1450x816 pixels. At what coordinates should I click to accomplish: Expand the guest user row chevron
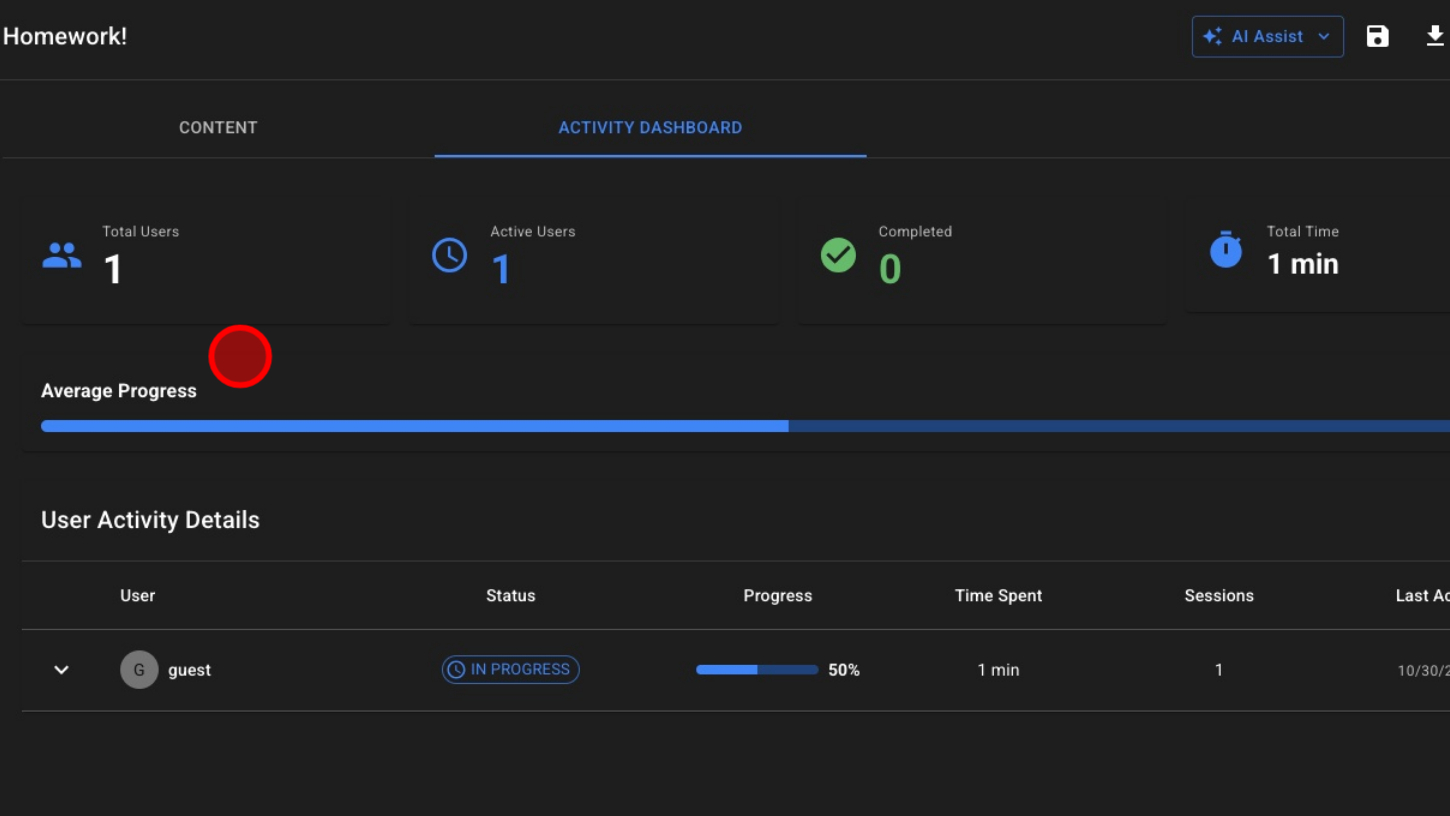[61, 670]
